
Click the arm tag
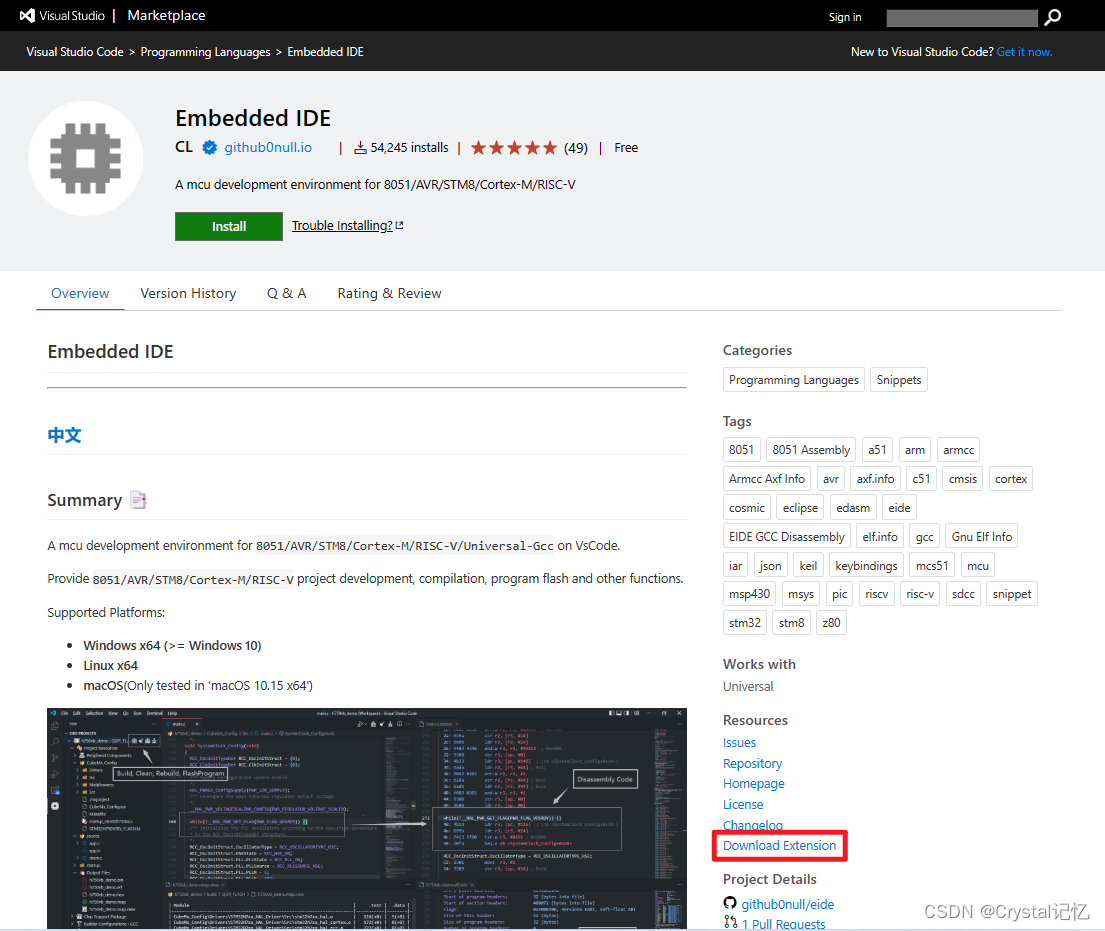[915, 450]
